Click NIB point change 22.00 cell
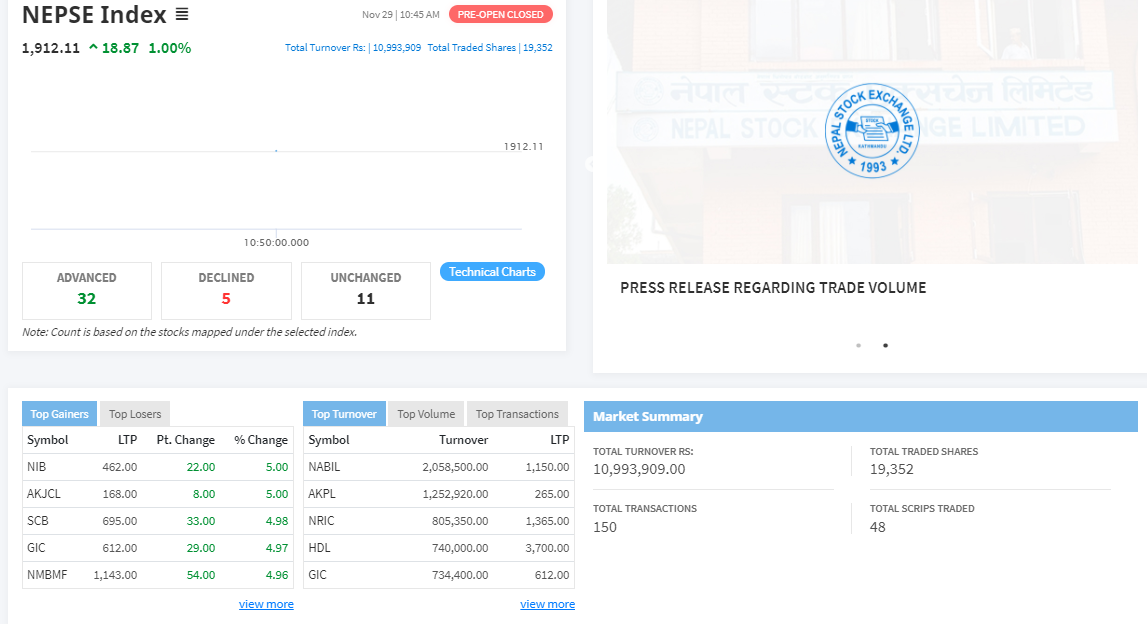Viewport: 1147px width, 624px height. 201,467
